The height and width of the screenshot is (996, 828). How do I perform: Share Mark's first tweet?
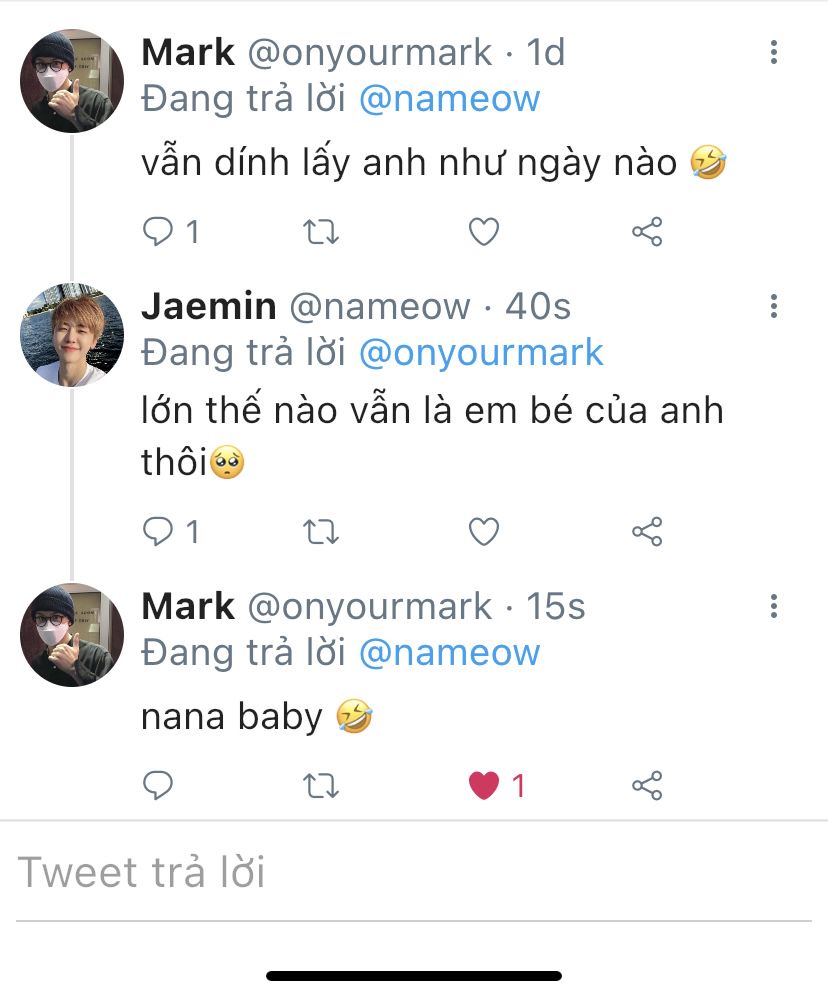pyautogui.click(x=647, y=233)
